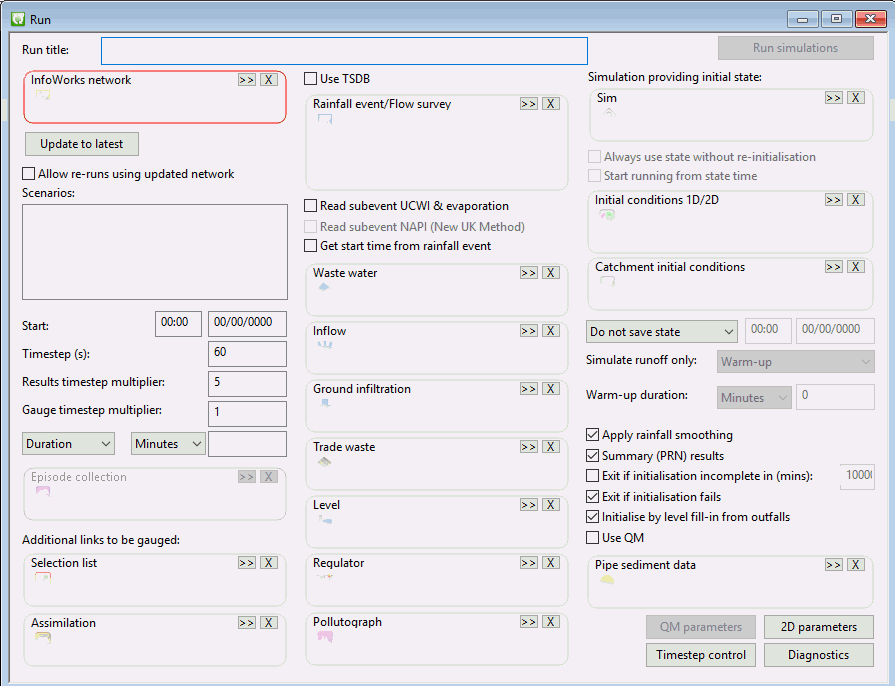Image resolution: width=895 pixels, height=686 pixels.
Task: Open browse arrows for Catchment initial conditions
Action: pyautogui.click(x=833, y=267)
